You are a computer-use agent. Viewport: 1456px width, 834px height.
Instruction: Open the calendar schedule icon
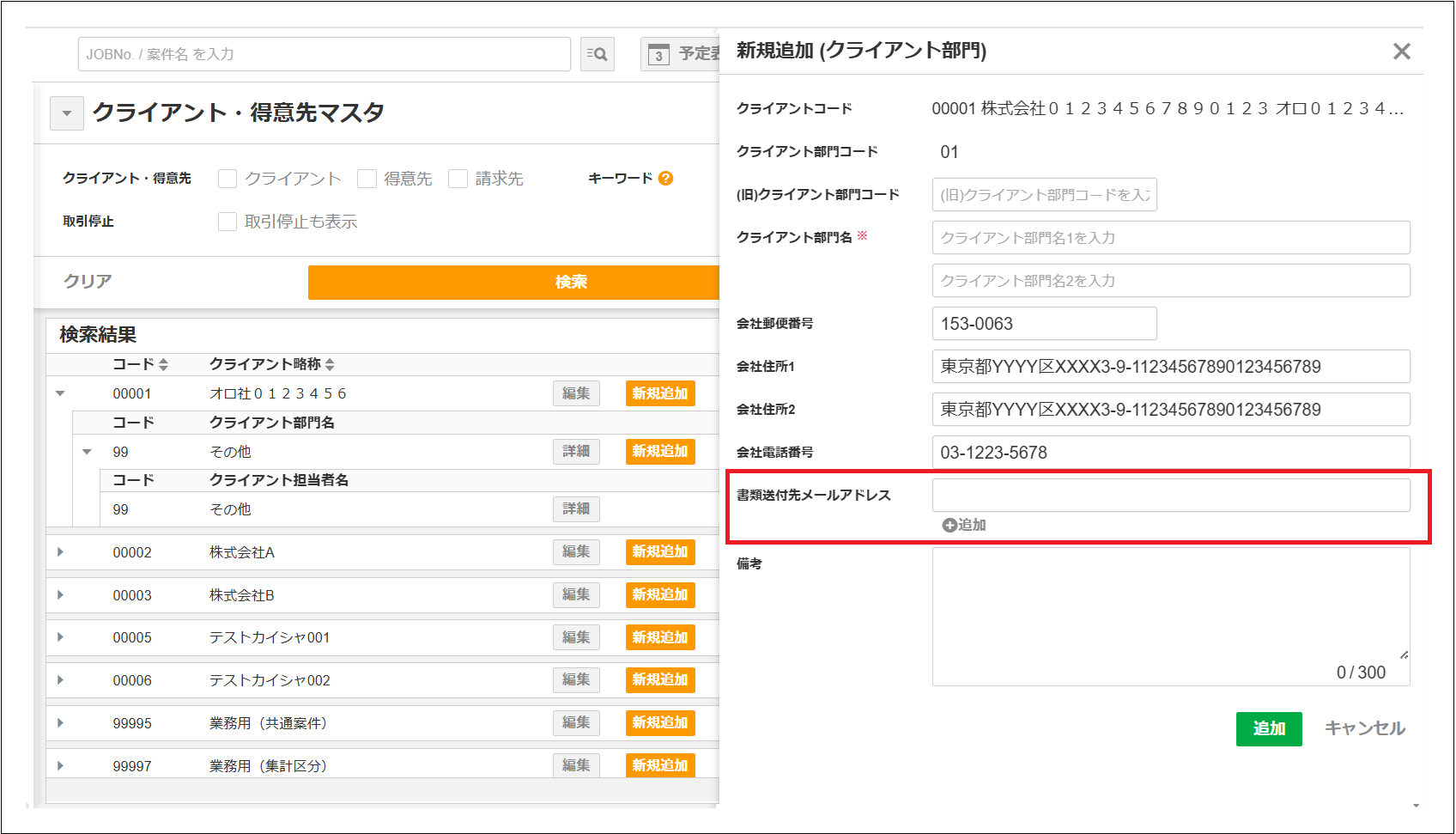[658, 54]
